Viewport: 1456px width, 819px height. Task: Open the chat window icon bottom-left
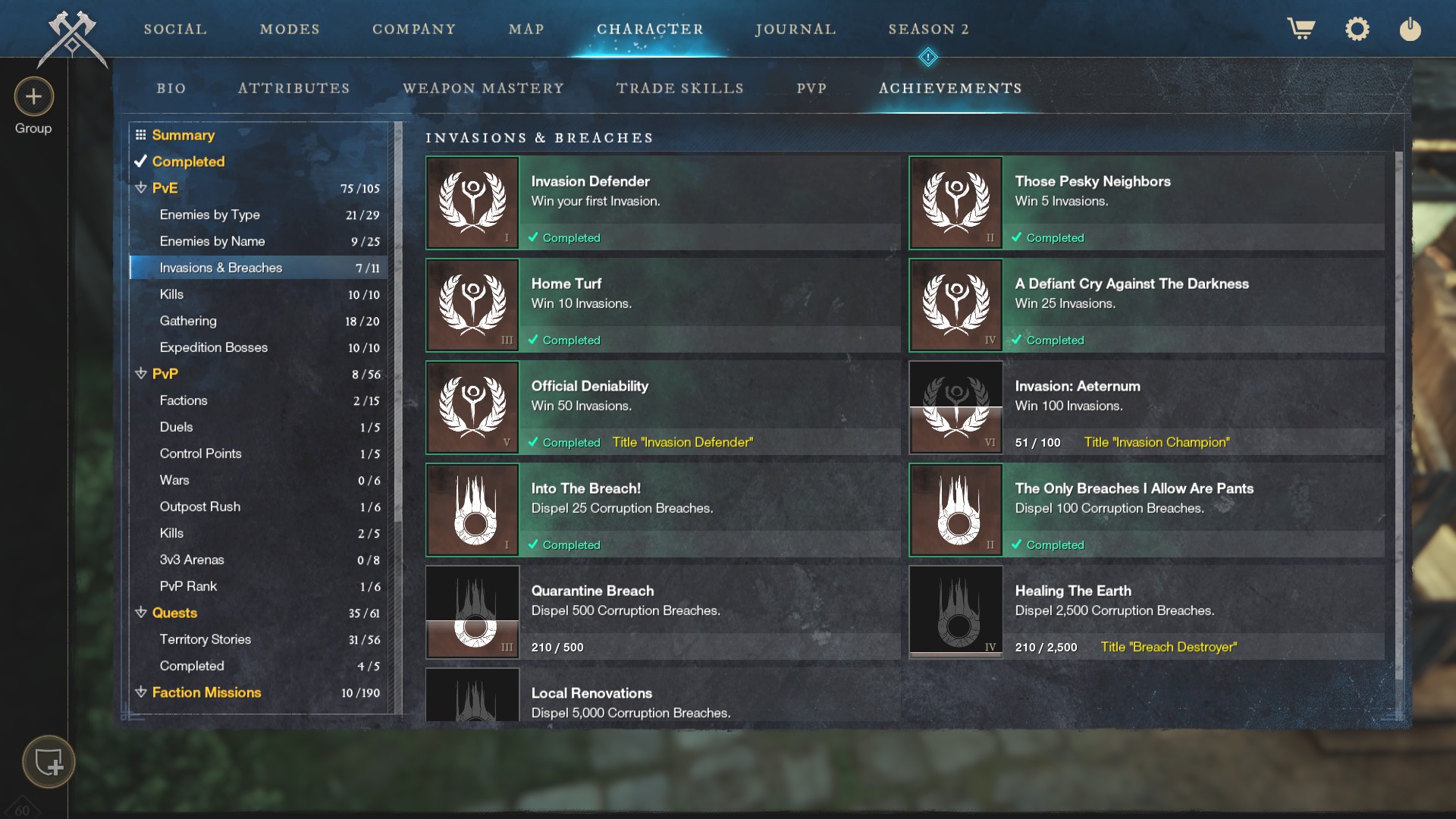pyautogui.click(x=49, y=761)
